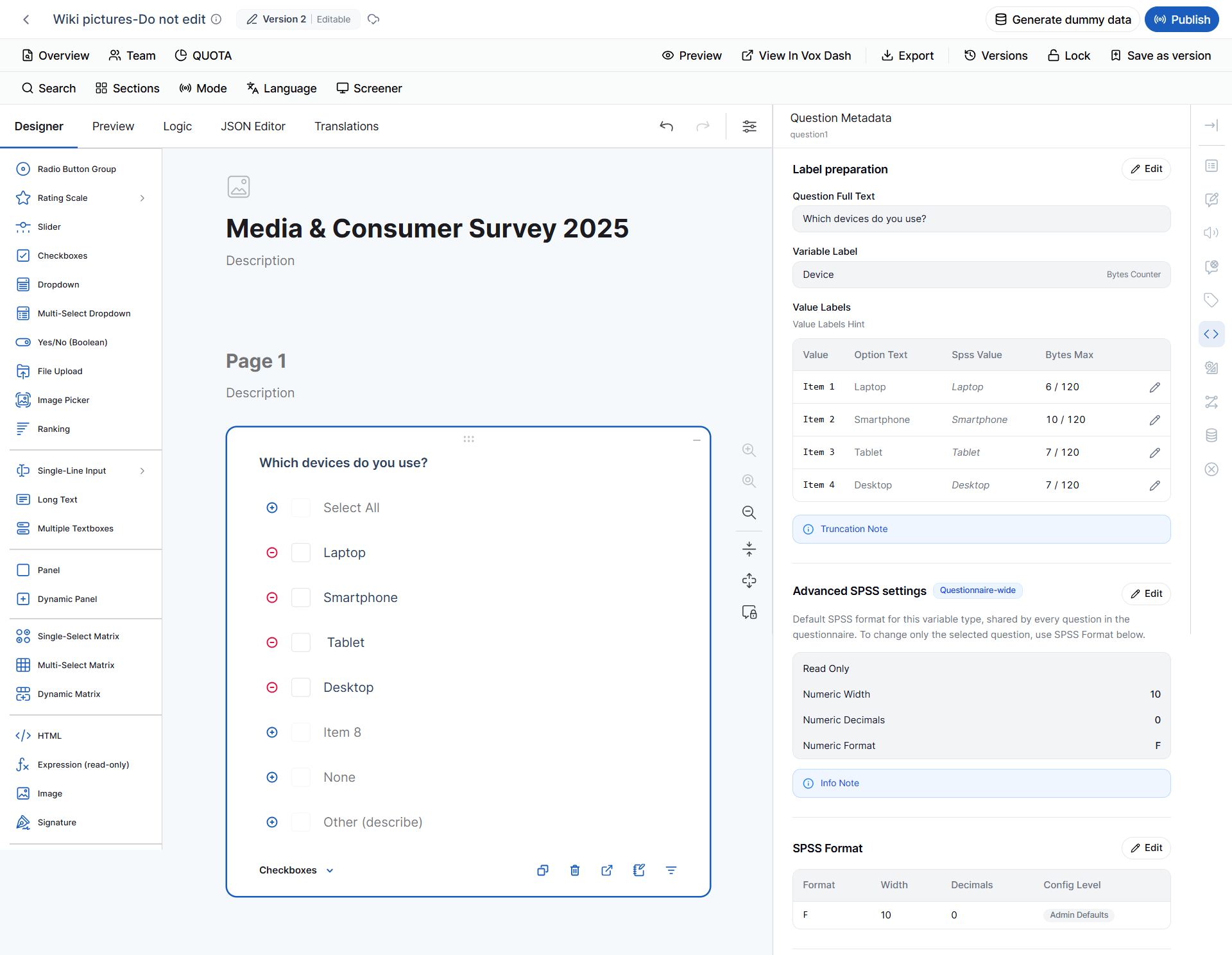
Task: Click zoom out magnifier icon
Action: pos(749,512)
